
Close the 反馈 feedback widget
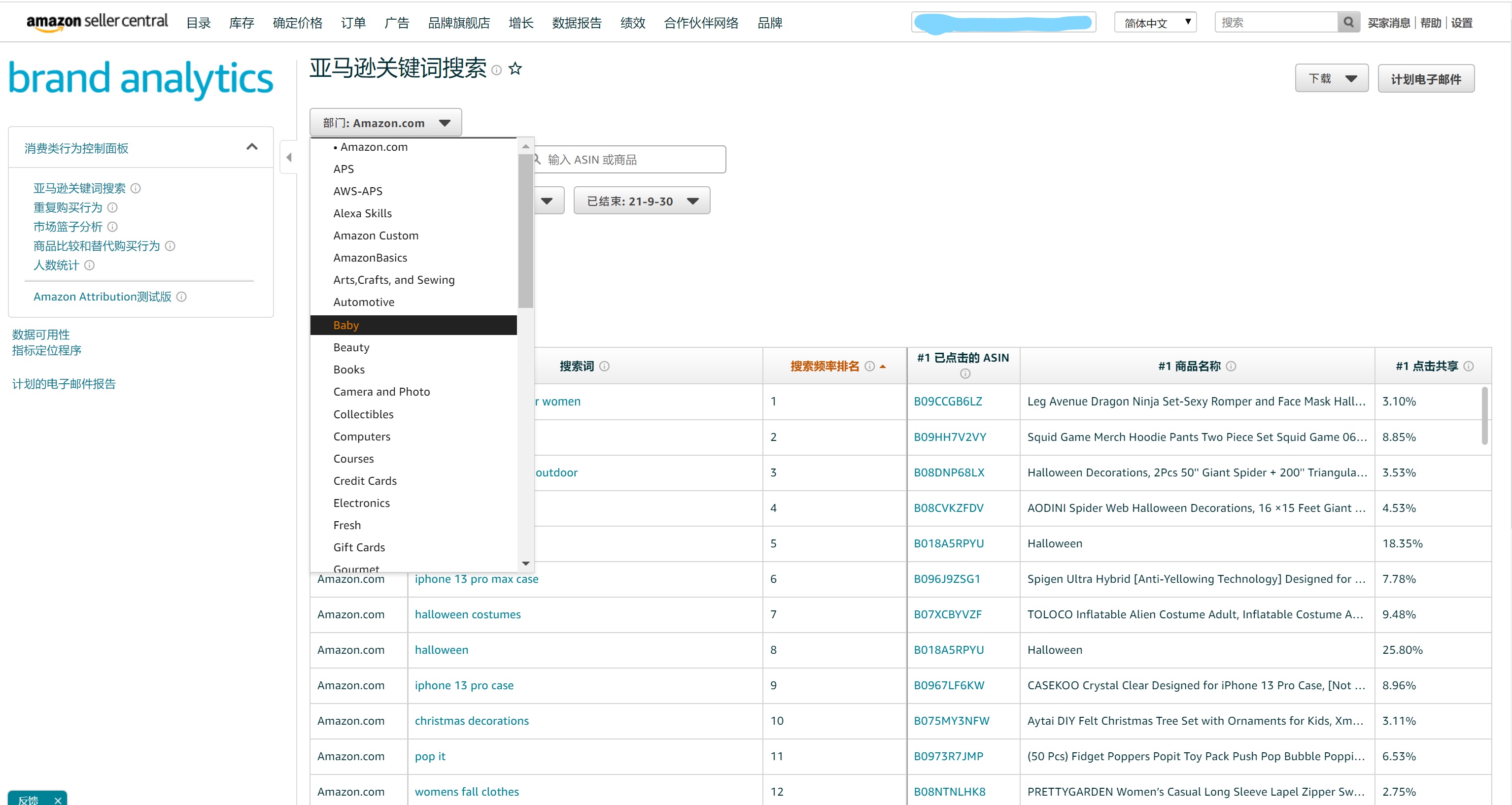click(58, 800)
